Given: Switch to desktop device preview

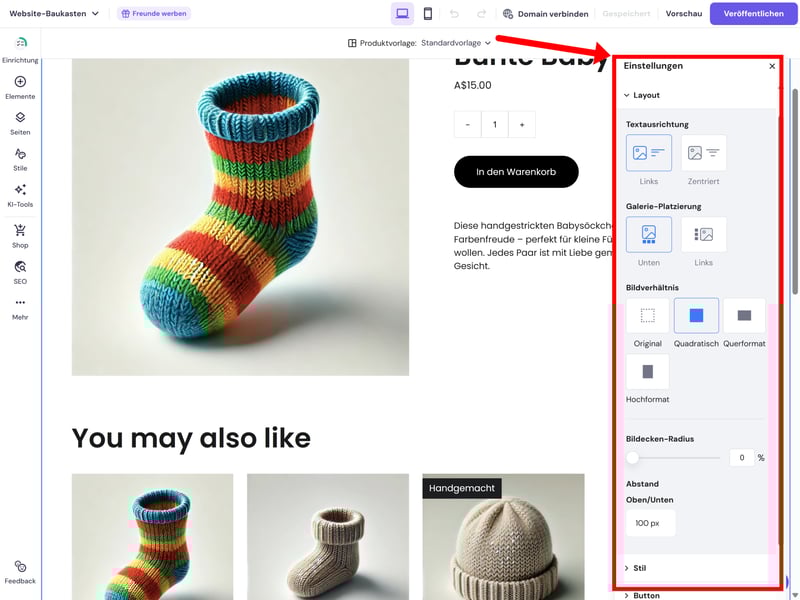Looking at the screenshot, I should coord(402,14).
